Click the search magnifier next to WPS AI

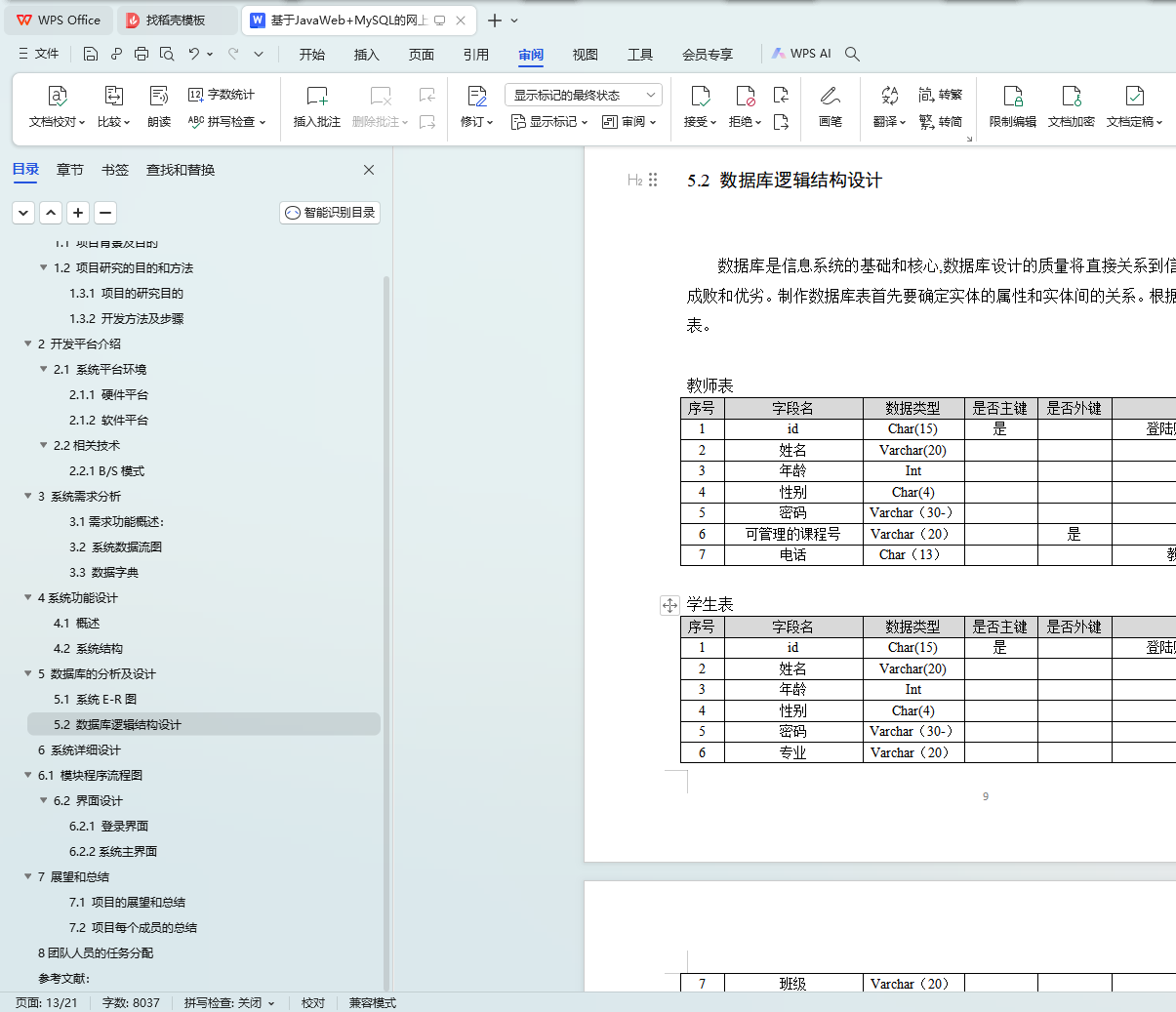click(852, 54)
